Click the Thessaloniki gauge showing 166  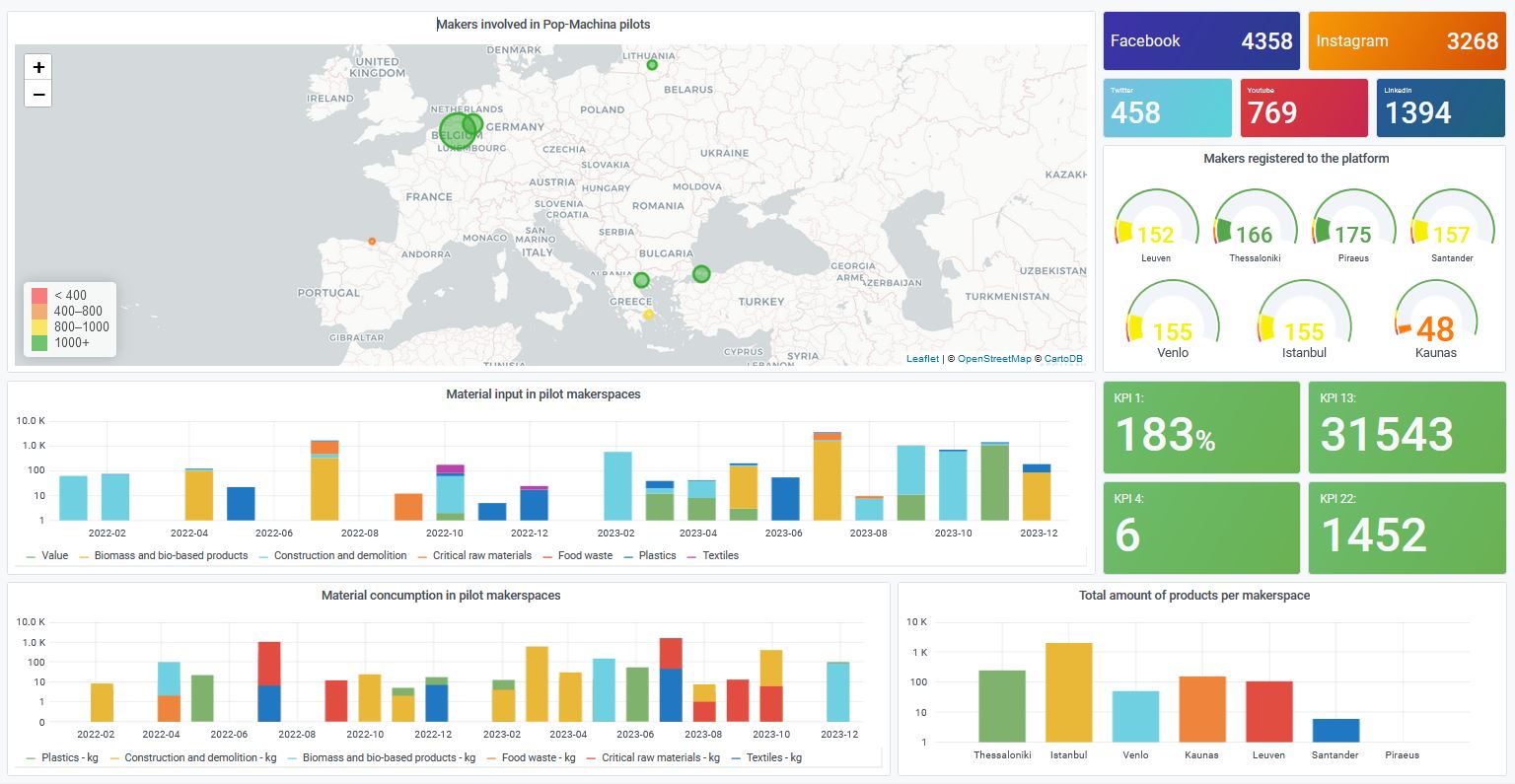click(x=1255, y=227)
